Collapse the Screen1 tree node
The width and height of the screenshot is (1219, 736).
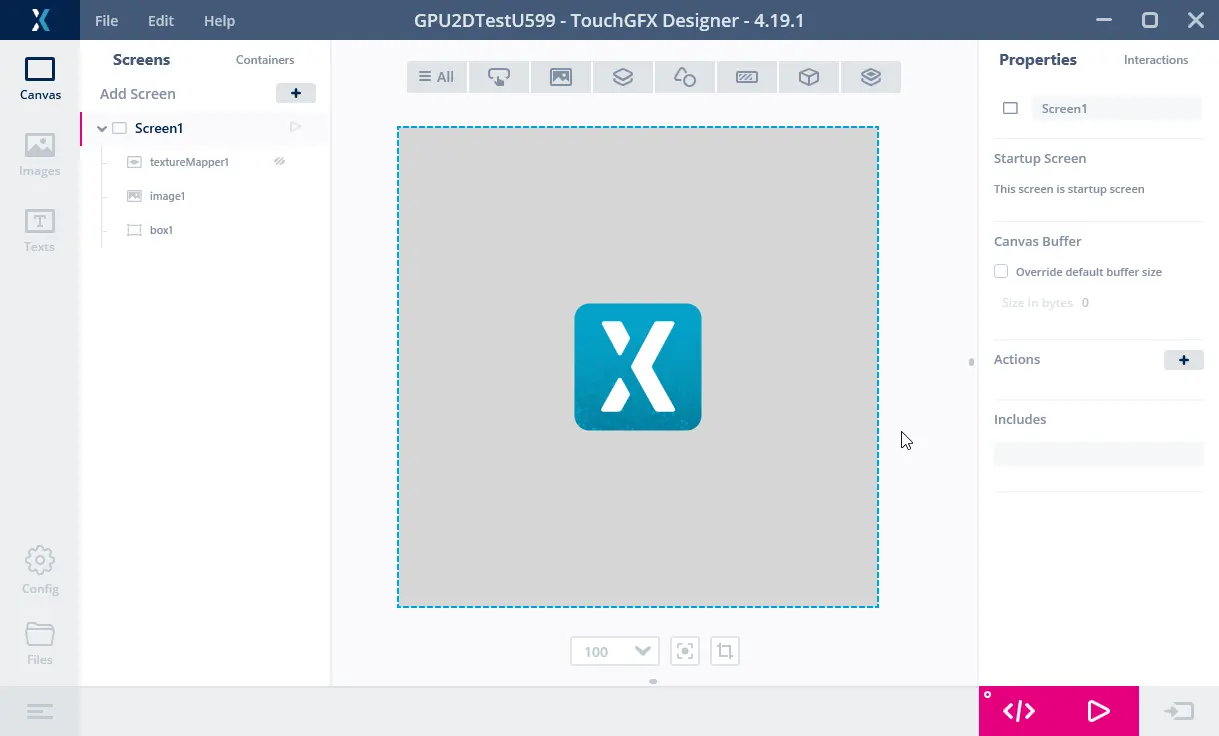click(102, 129)
